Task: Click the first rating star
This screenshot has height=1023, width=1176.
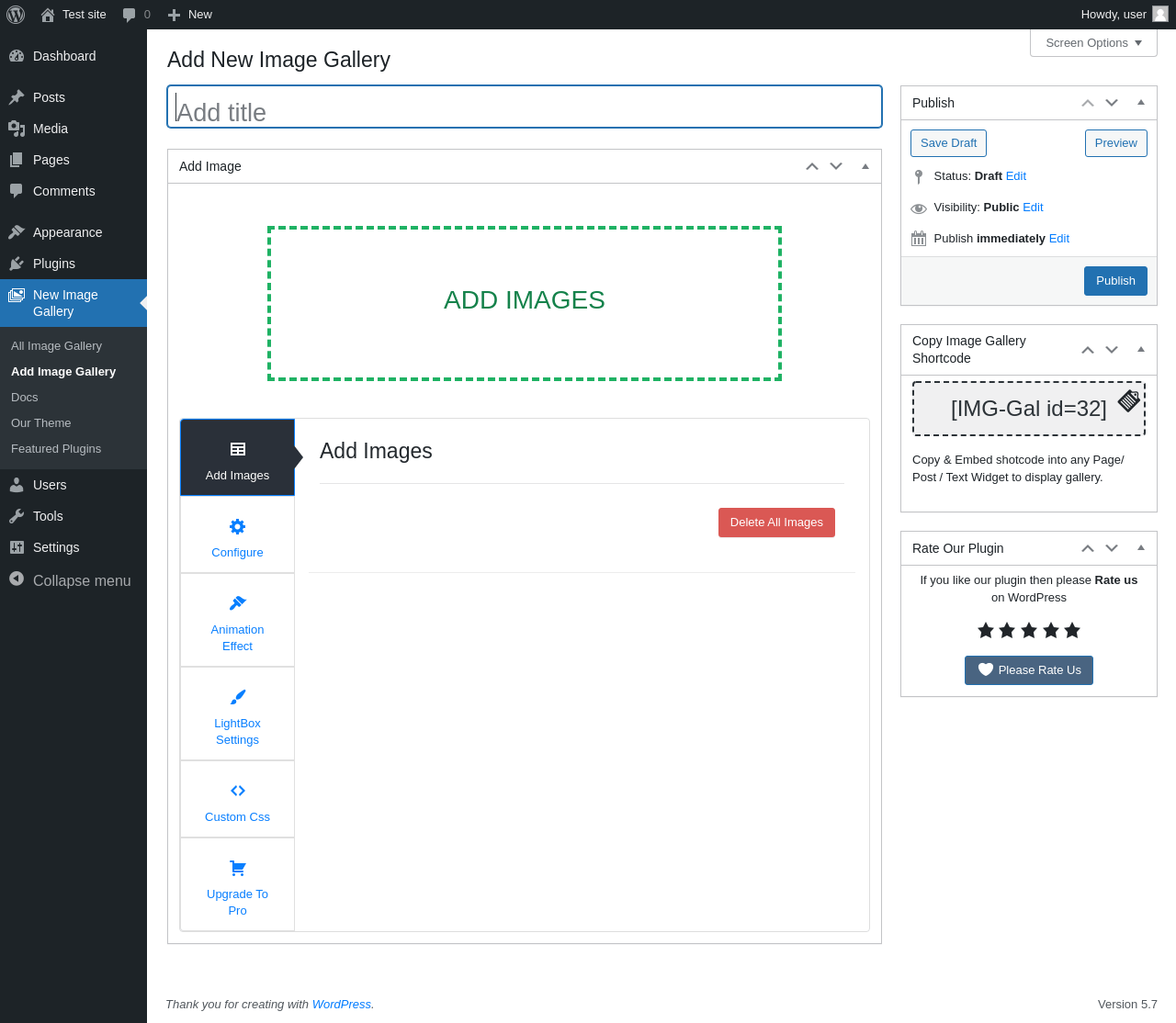Action: pyautogui.click(x=986, y=630)
